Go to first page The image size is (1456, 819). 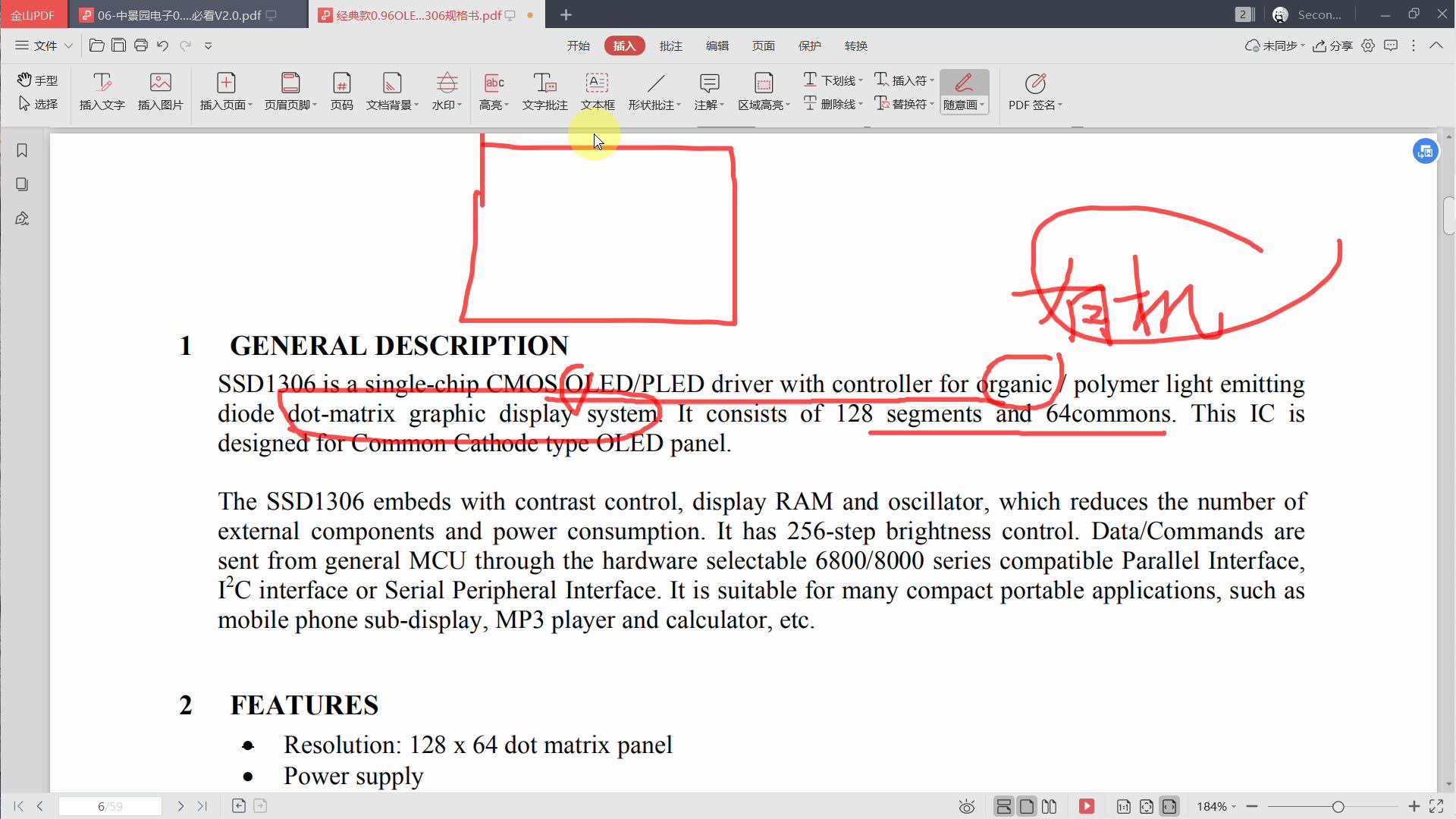pos(18,806)
